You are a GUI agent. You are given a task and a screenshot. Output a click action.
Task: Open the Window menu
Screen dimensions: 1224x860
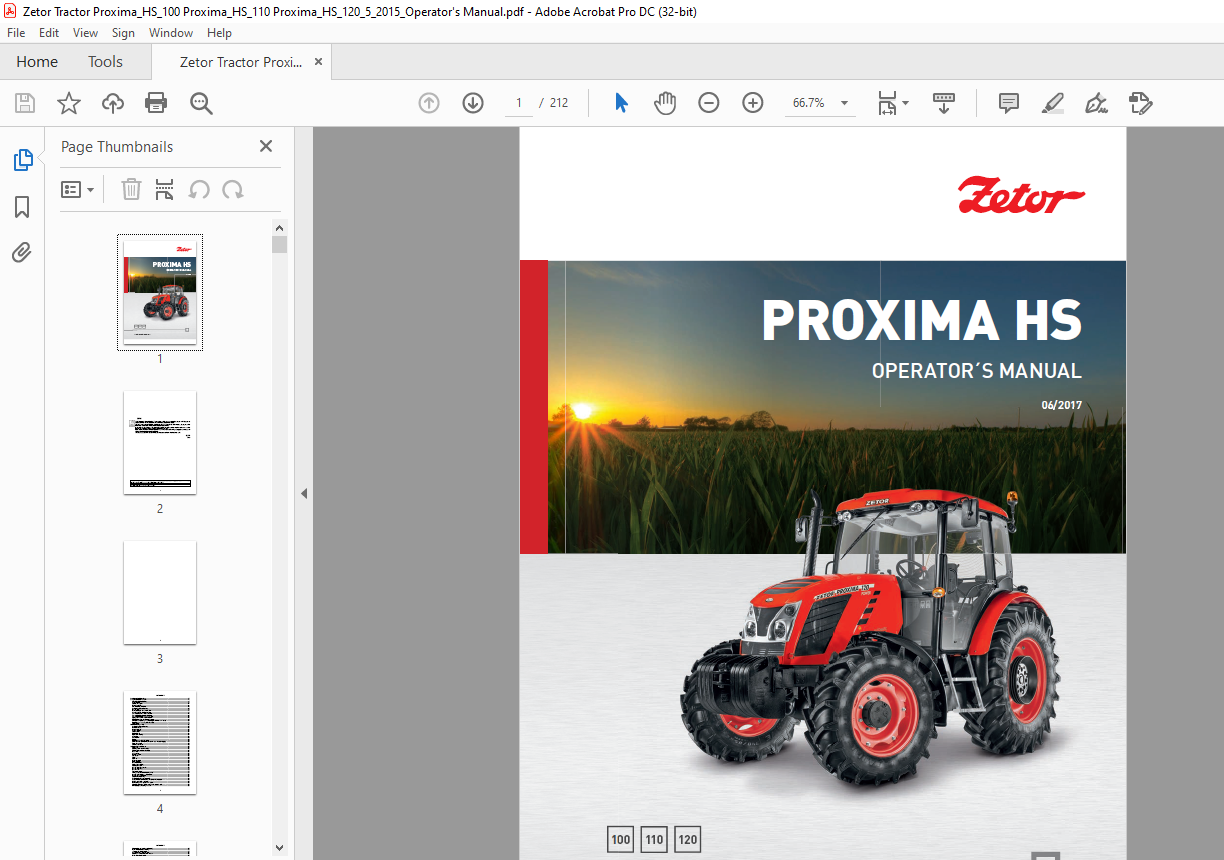171,33
